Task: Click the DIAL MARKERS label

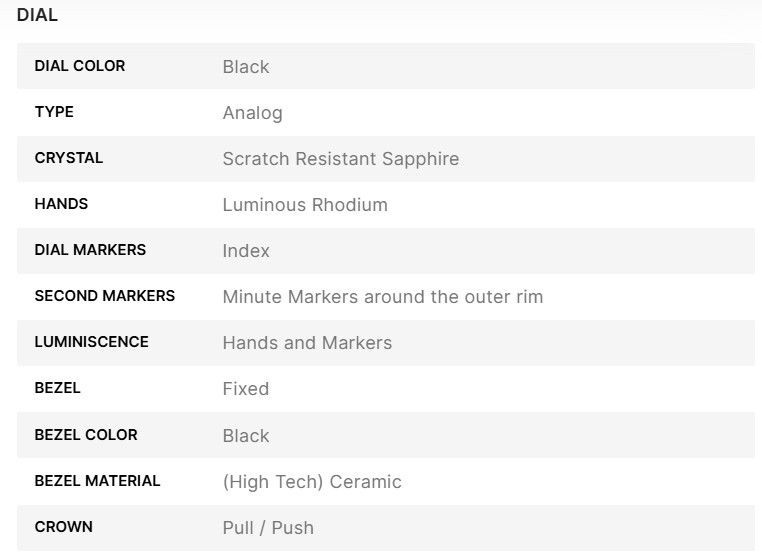Action: (x=90, y=250)
